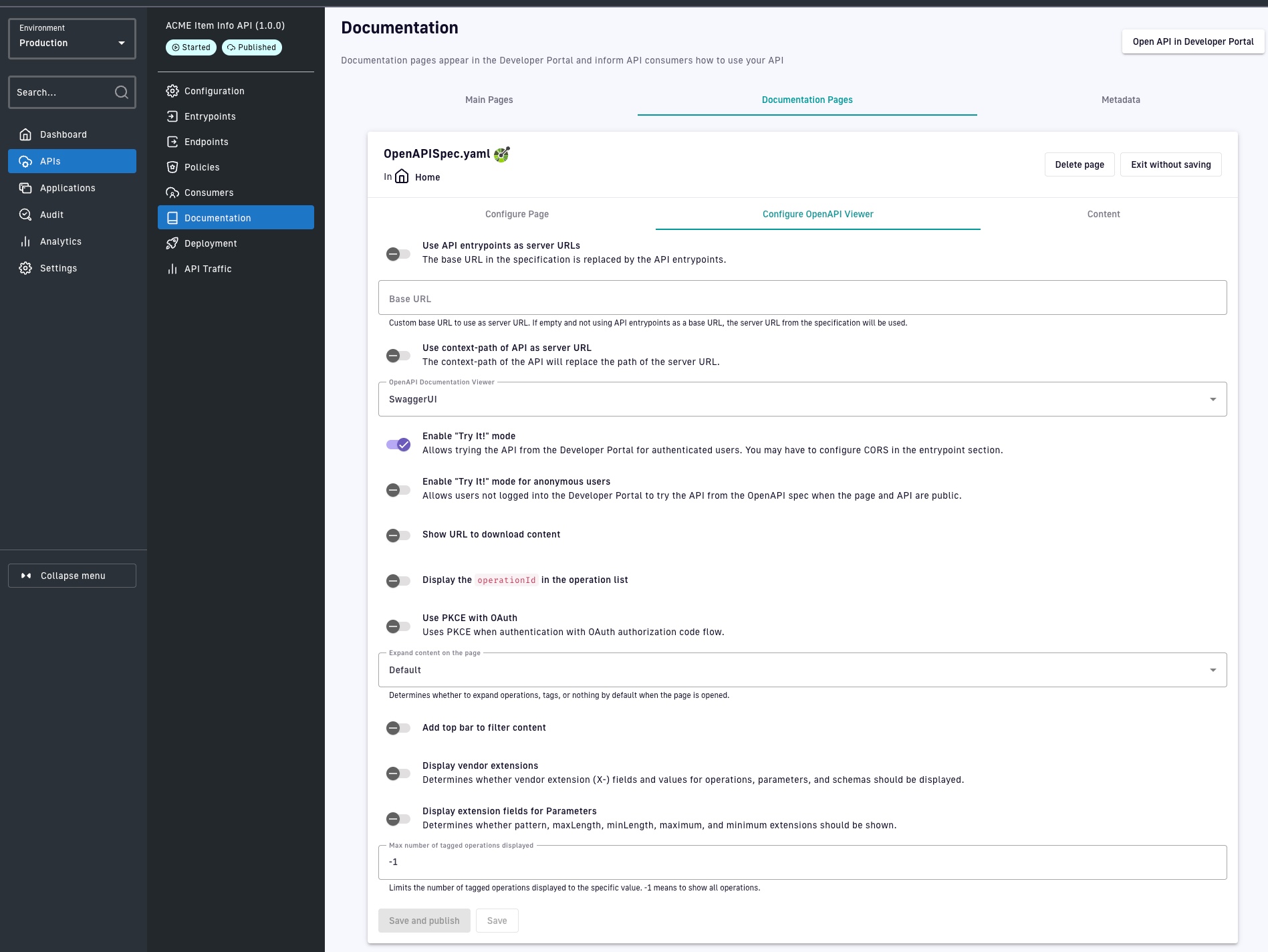Toggle Display the operationId switch
Screen dimensions: 1268x952
[398, 581]
